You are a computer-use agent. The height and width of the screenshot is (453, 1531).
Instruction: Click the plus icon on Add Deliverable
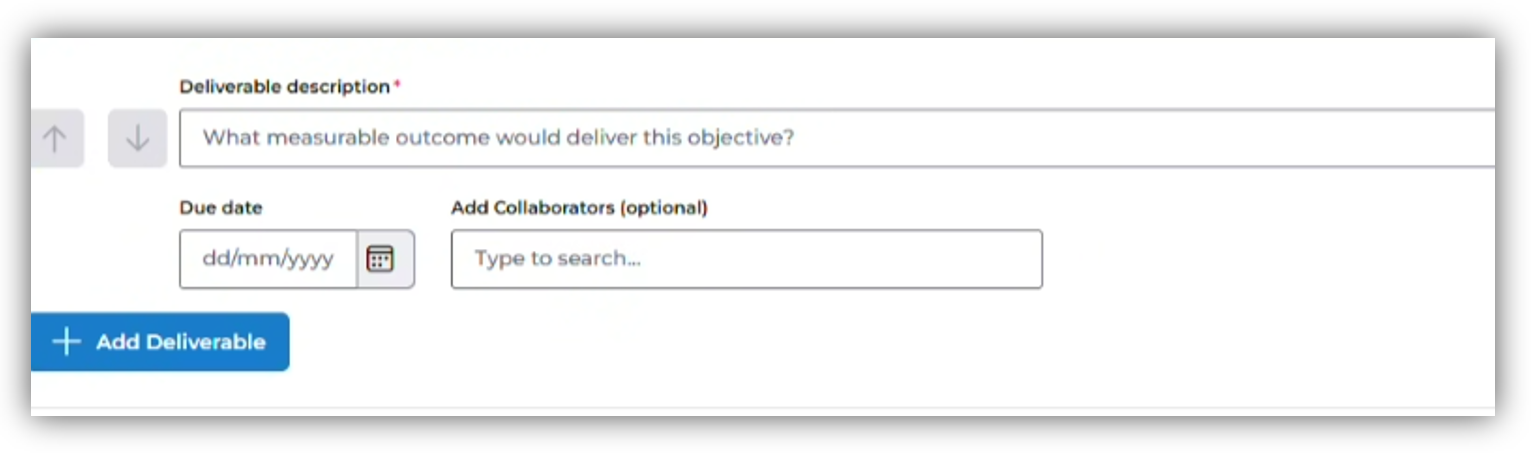[x=66, y=342]
